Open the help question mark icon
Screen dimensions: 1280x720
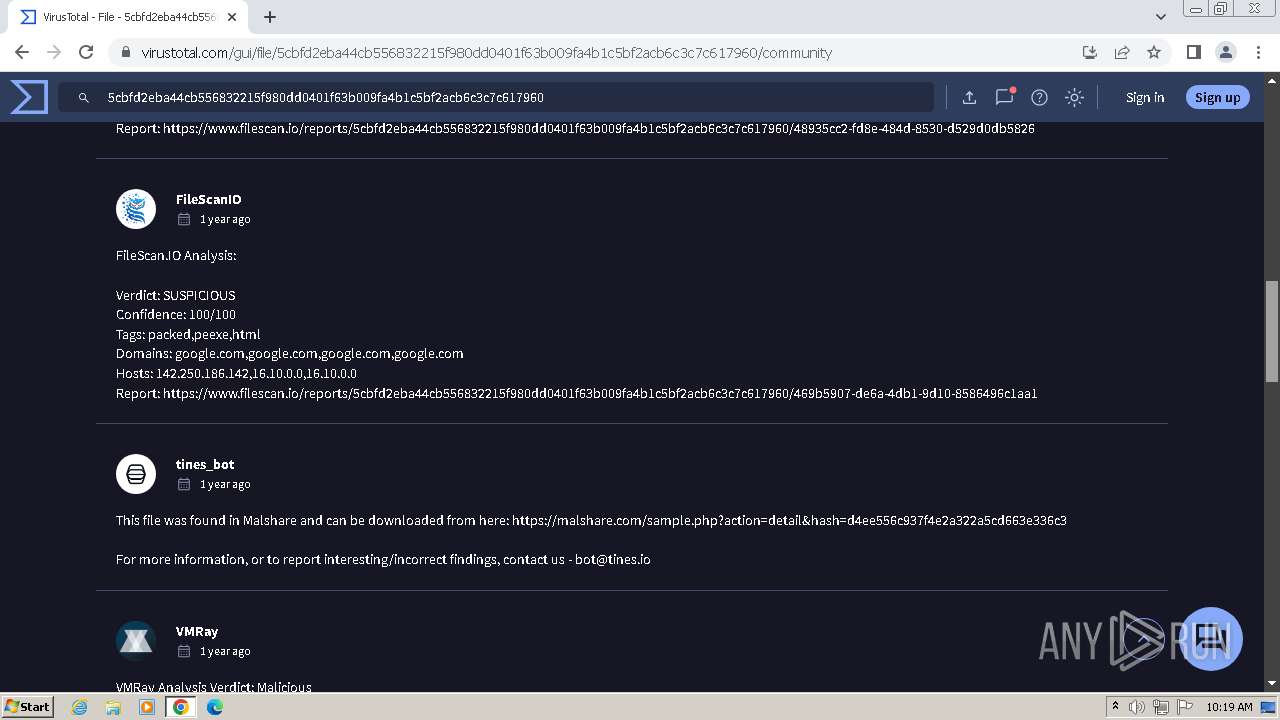(x=1039, y=97)
